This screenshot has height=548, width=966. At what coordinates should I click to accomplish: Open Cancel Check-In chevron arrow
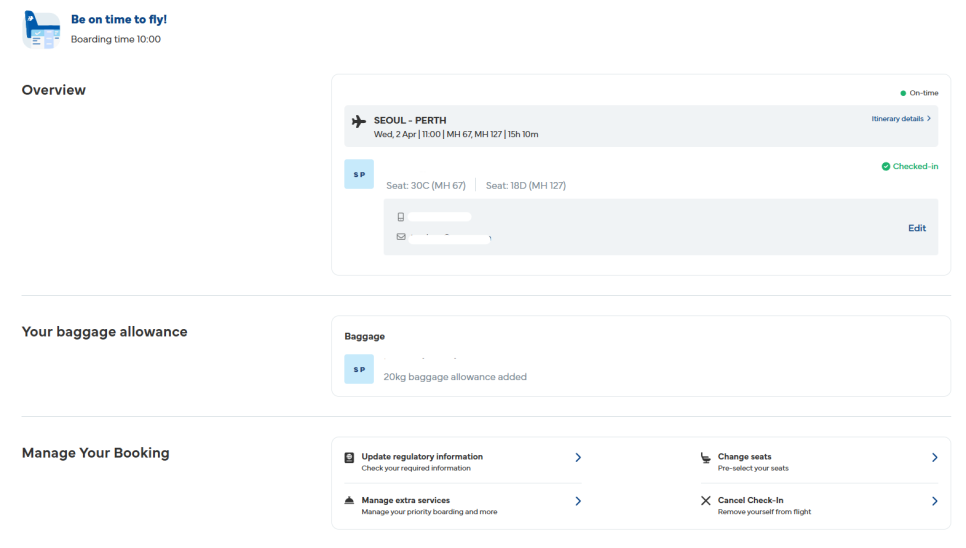tap(934, 501)
